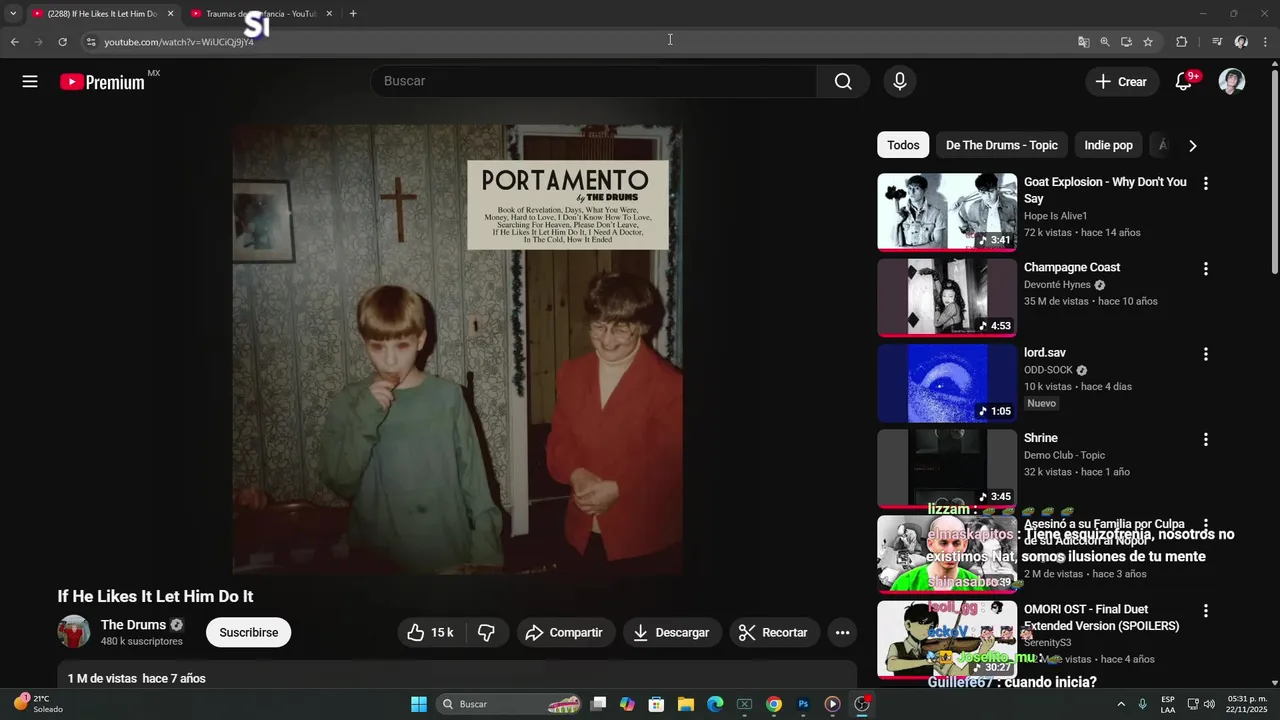The height and width of the screenshot is (720, 1280).
Task: Show hidden system tray icons
Action: 1120,704
